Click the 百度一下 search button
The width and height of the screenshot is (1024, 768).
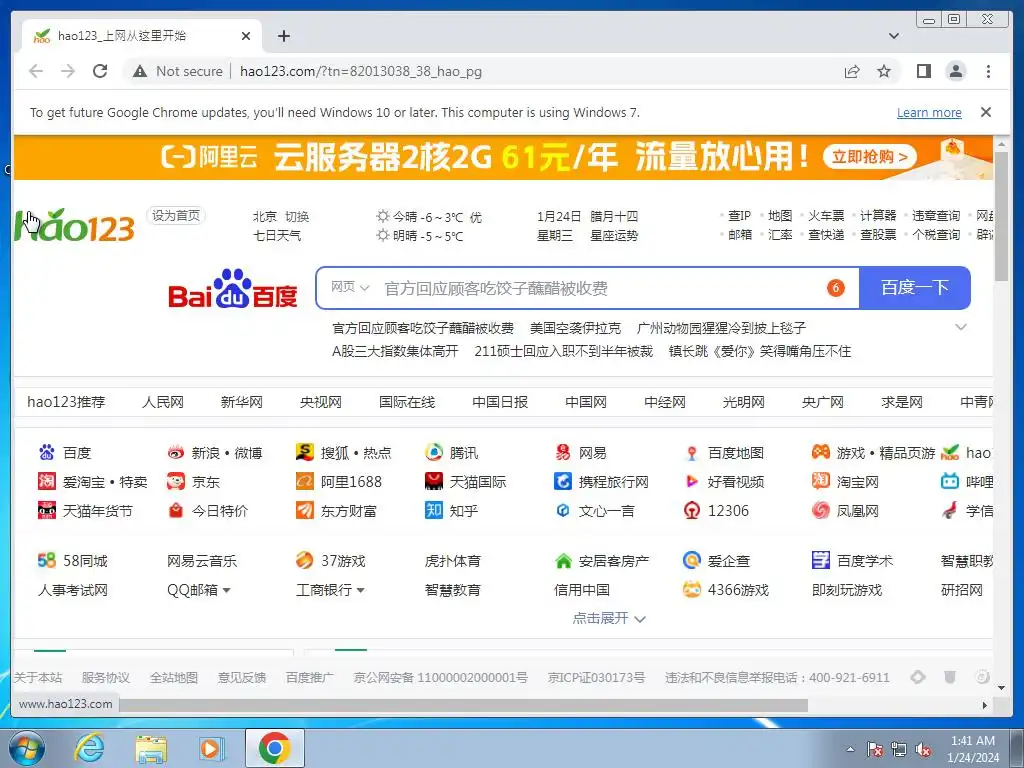point(914,288)
